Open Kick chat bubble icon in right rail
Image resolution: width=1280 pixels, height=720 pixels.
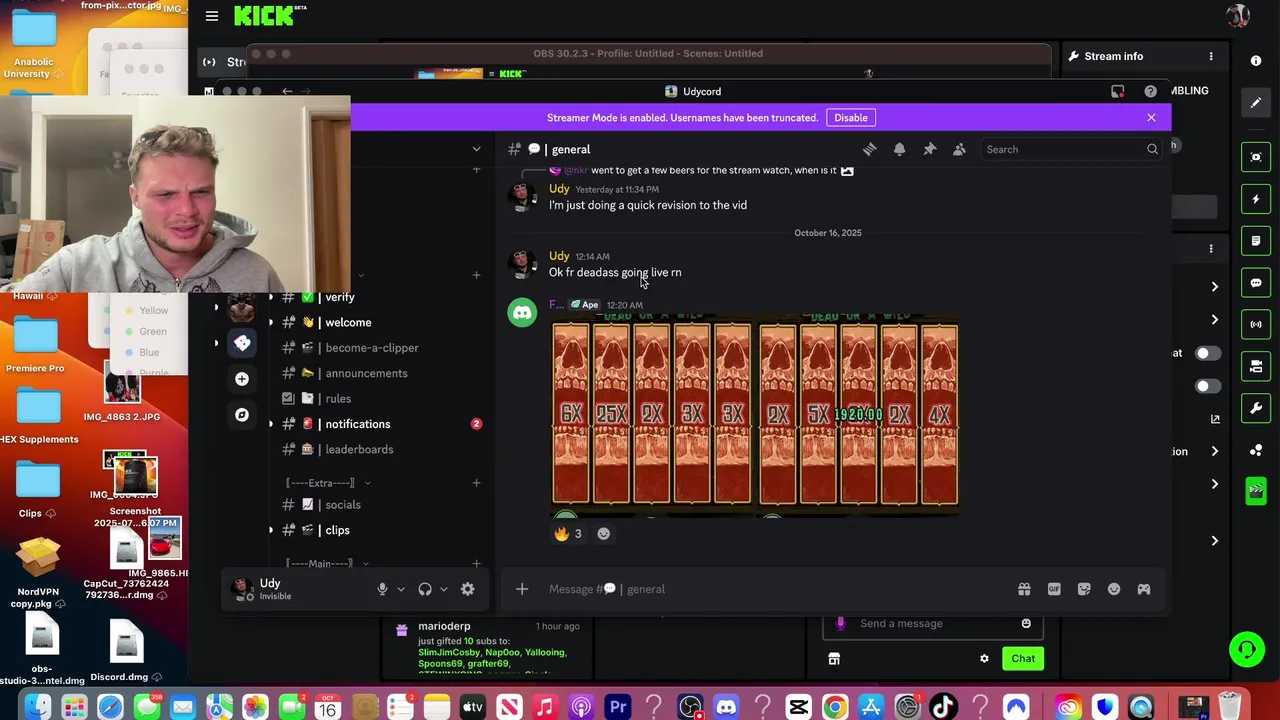coord(1256,283)
